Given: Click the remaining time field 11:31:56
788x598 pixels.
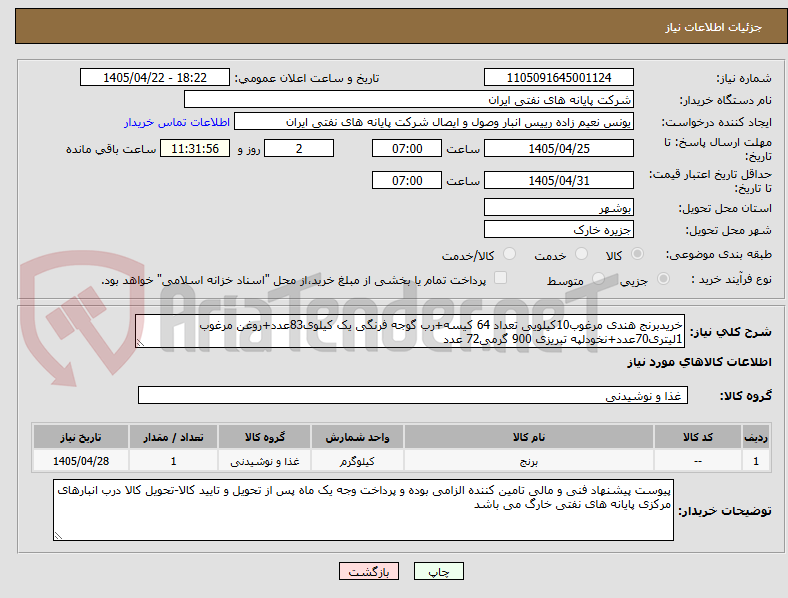Looking at the screenshot, I should click(195, 149).
